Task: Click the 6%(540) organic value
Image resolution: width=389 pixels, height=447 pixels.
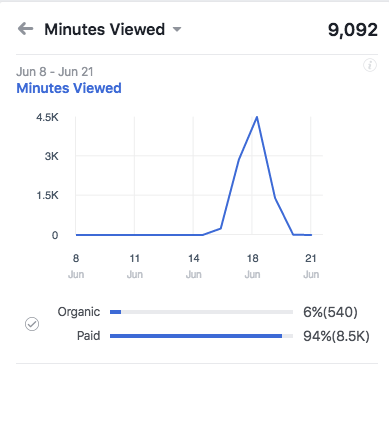Action: point(330,312)
